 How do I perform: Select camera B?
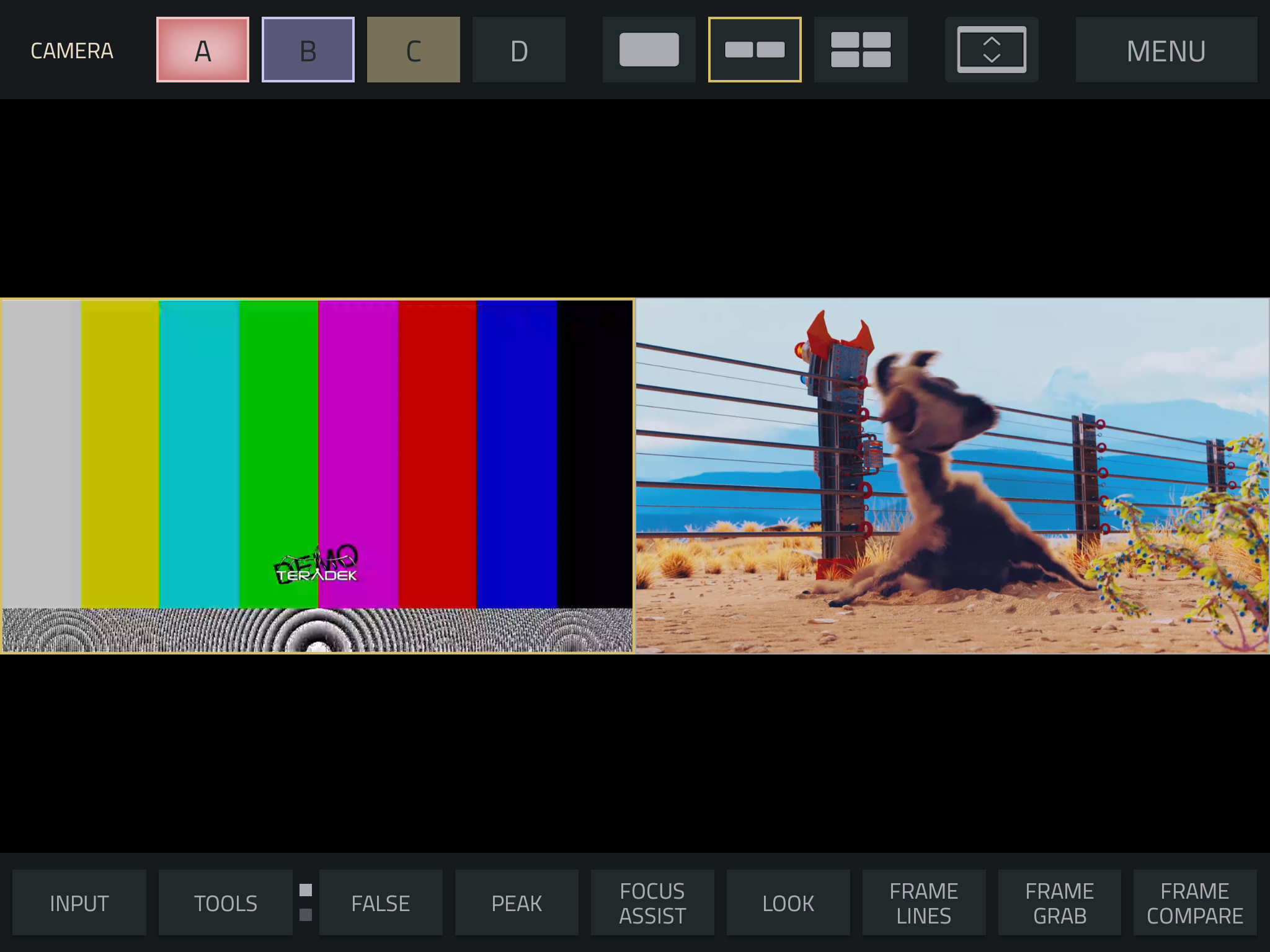point(308,50)
